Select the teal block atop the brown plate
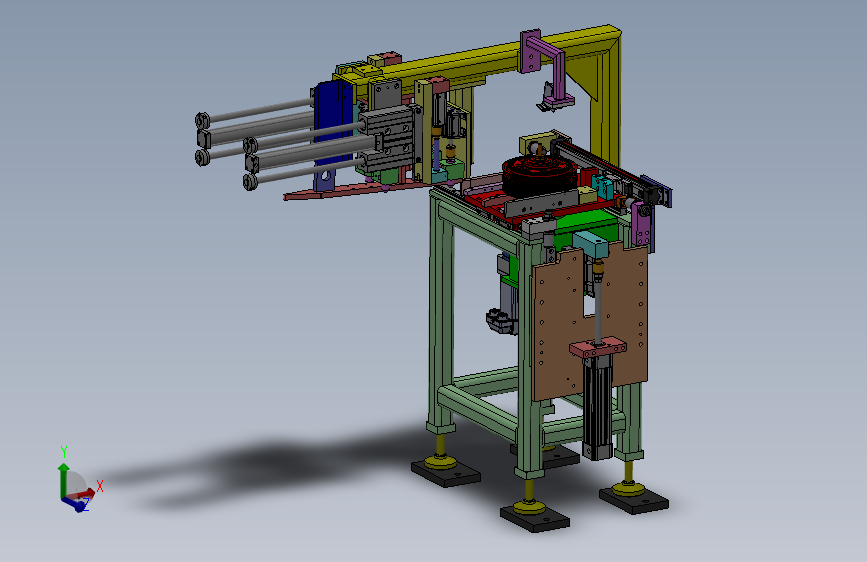This screenshot has height=562, width=867. point(591,244)
